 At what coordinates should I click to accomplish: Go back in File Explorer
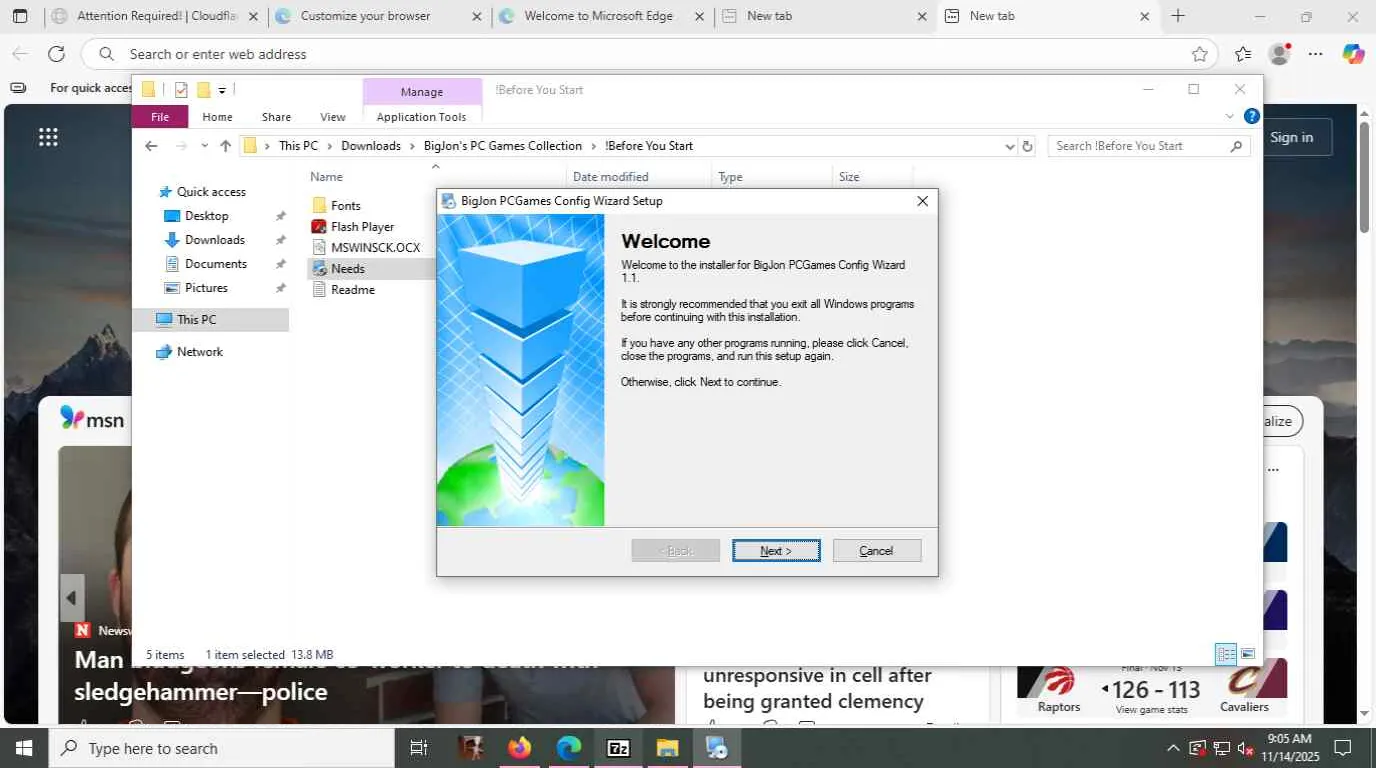pos(151,146)
